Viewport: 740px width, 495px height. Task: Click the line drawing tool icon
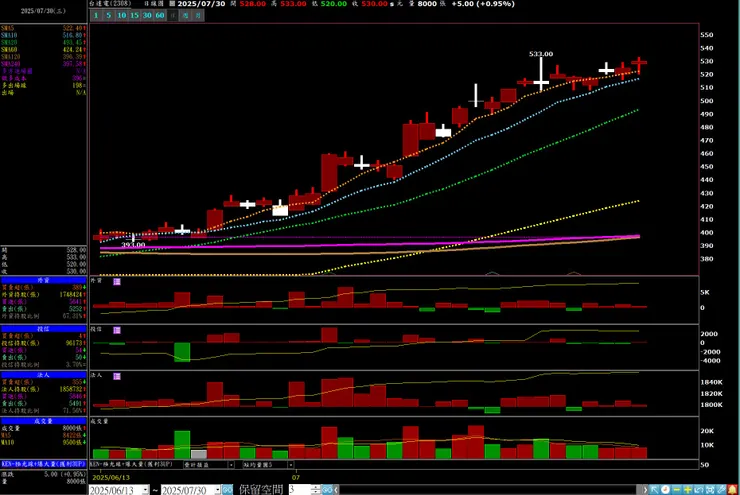(x=721, y=490)
